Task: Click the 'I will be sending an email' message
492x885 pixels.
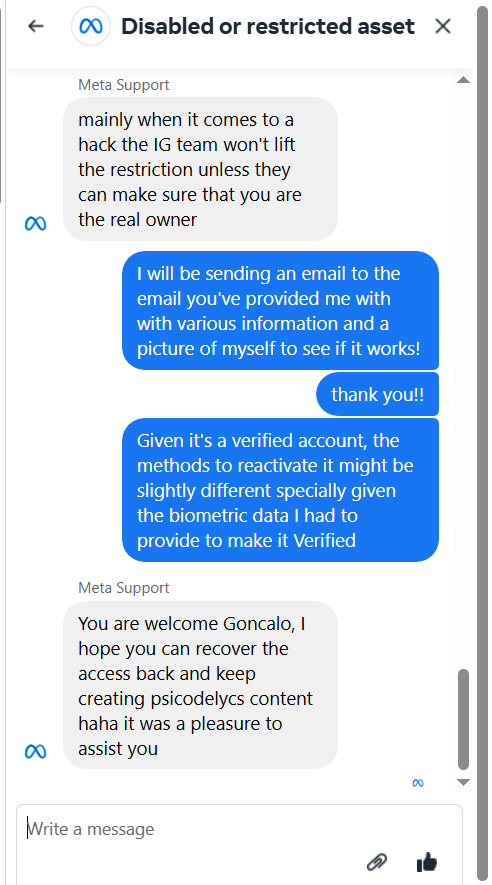Action: pos(280,310)
